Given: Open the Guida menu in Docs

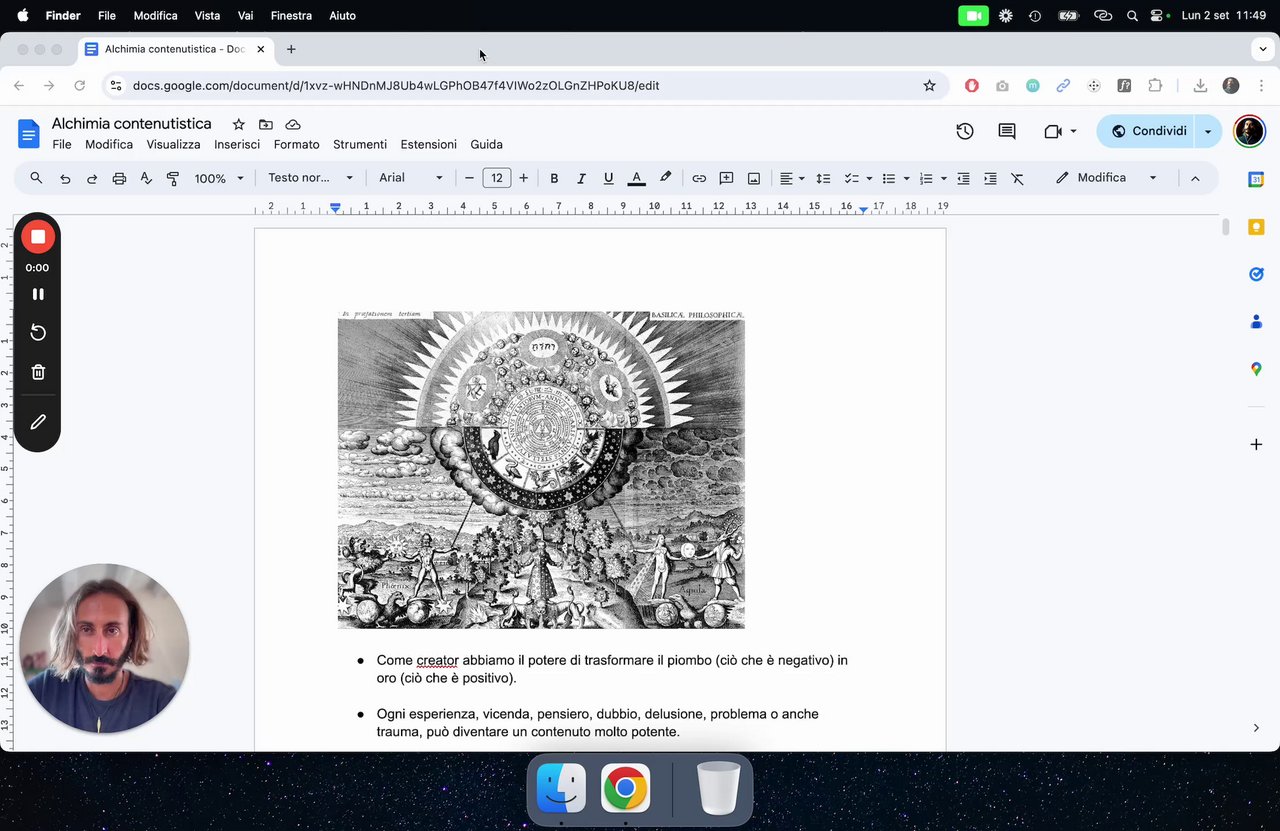Looking at the screenshot, I should pyautogui.click(x=487, y=144).
